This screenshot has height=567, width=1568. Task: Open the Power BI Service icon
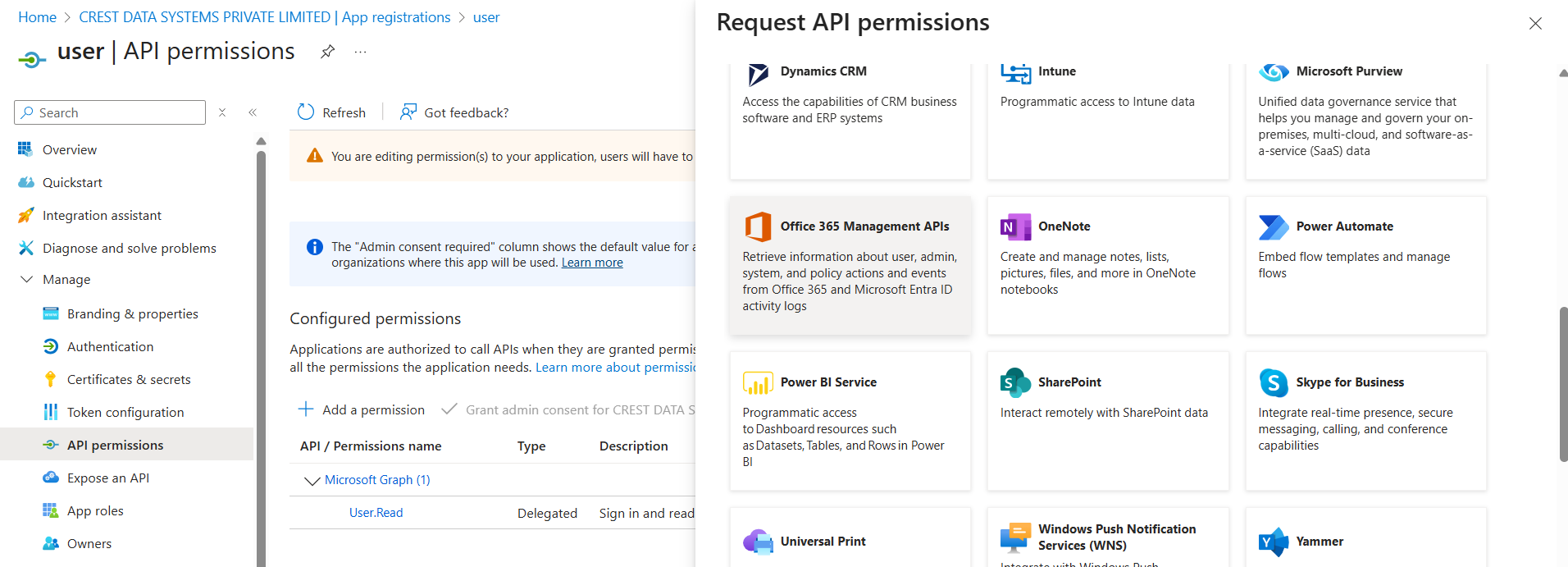click(x=758, y=382)
